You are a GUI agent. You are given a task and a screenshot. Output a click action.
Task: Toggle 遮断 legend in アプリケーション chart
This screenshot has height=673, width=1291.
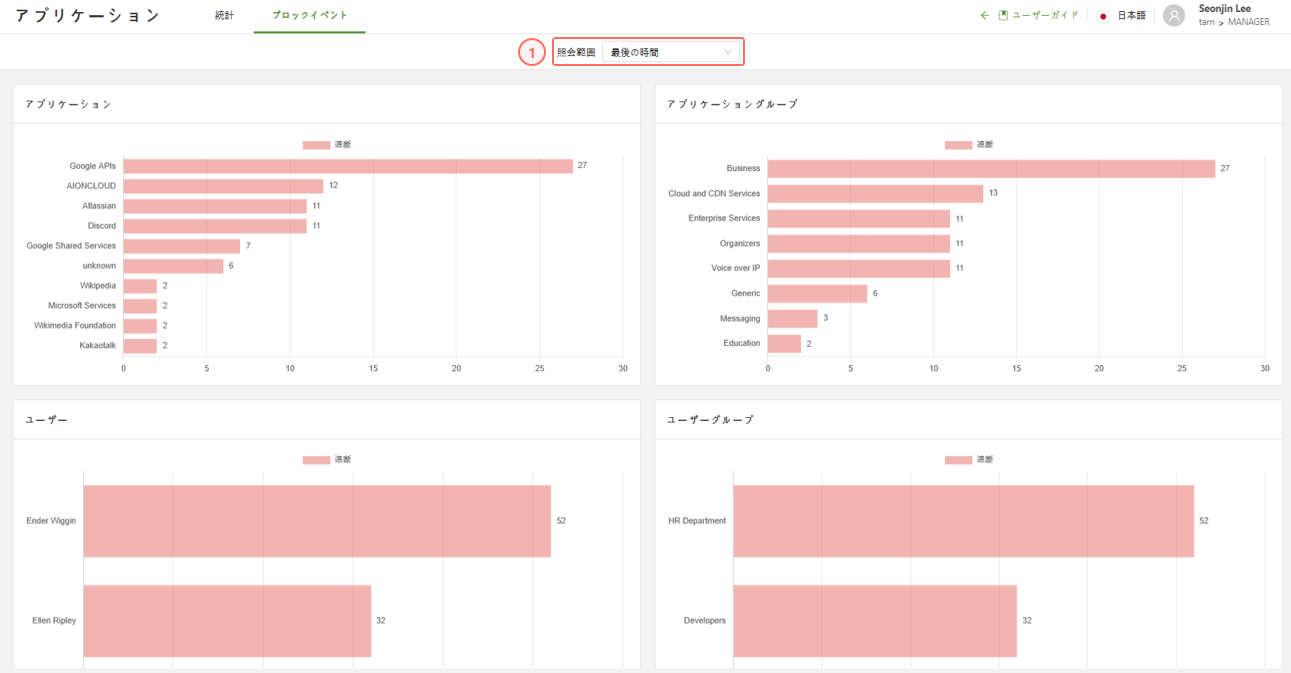click(x=327, y=145)
